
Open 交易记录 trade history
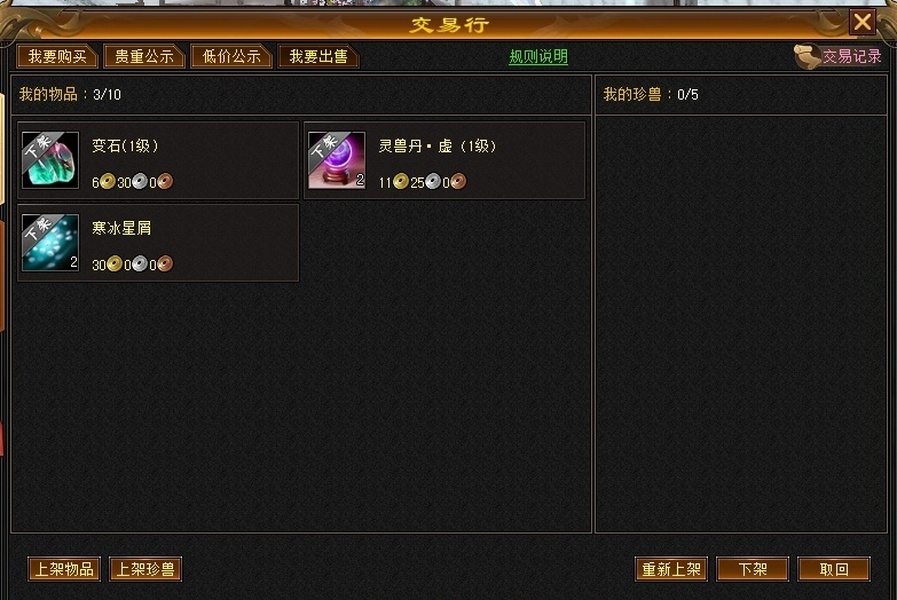tap(852, 56)
